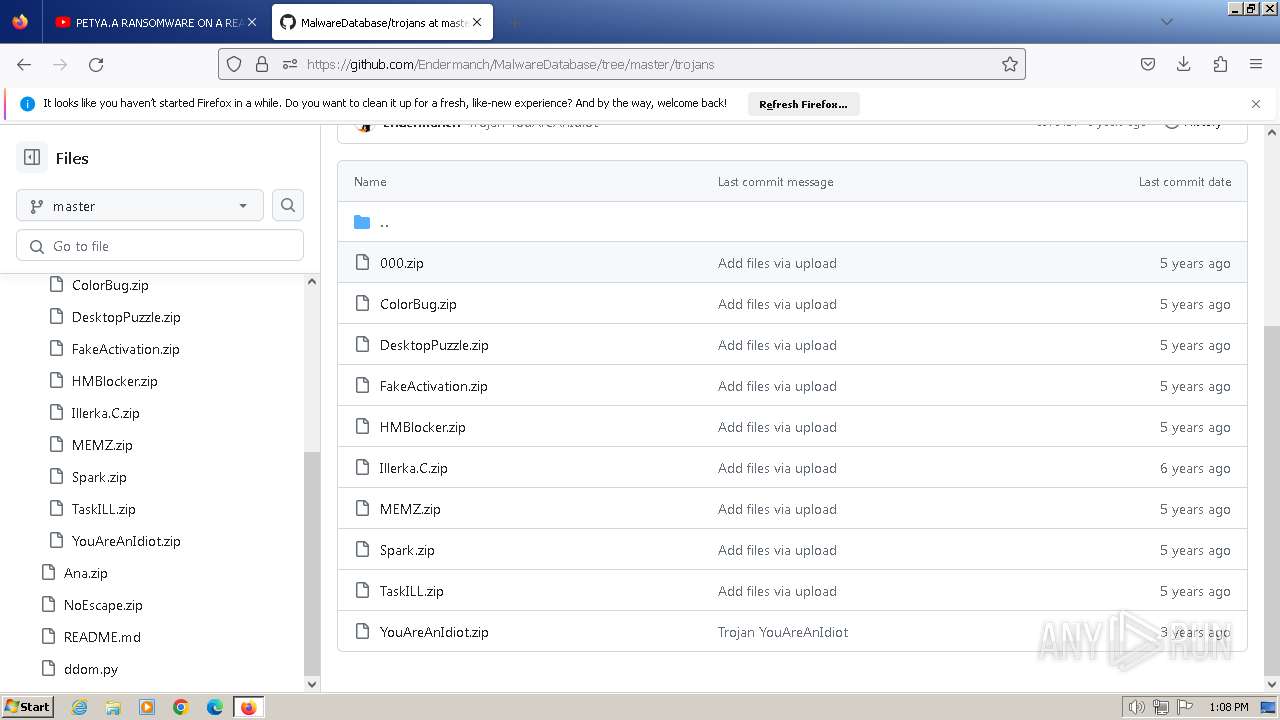
Task: Click the History link near commit header
Action: click(1194, 123)
